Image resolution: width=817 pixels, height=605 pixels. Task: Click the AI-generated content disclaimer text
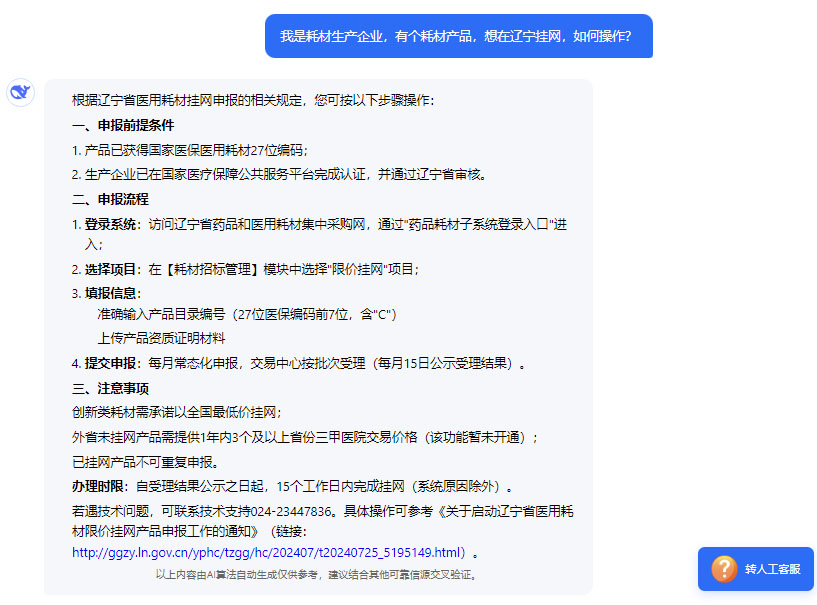[x=317, y=575]
